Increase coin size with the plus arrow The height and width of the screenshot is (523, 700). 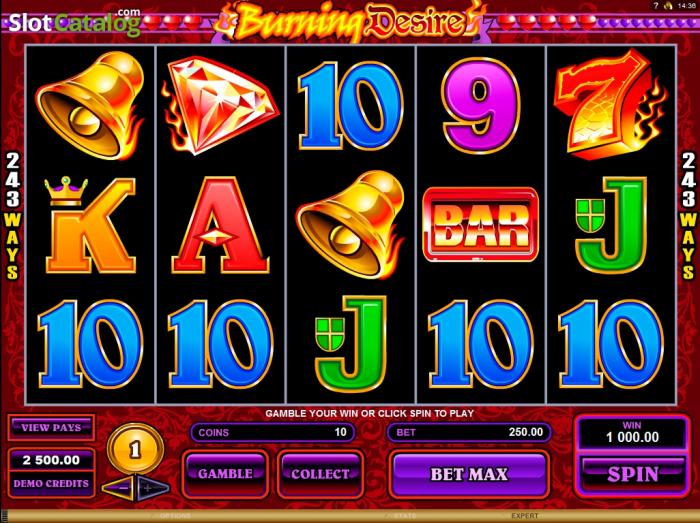(153, 487)
